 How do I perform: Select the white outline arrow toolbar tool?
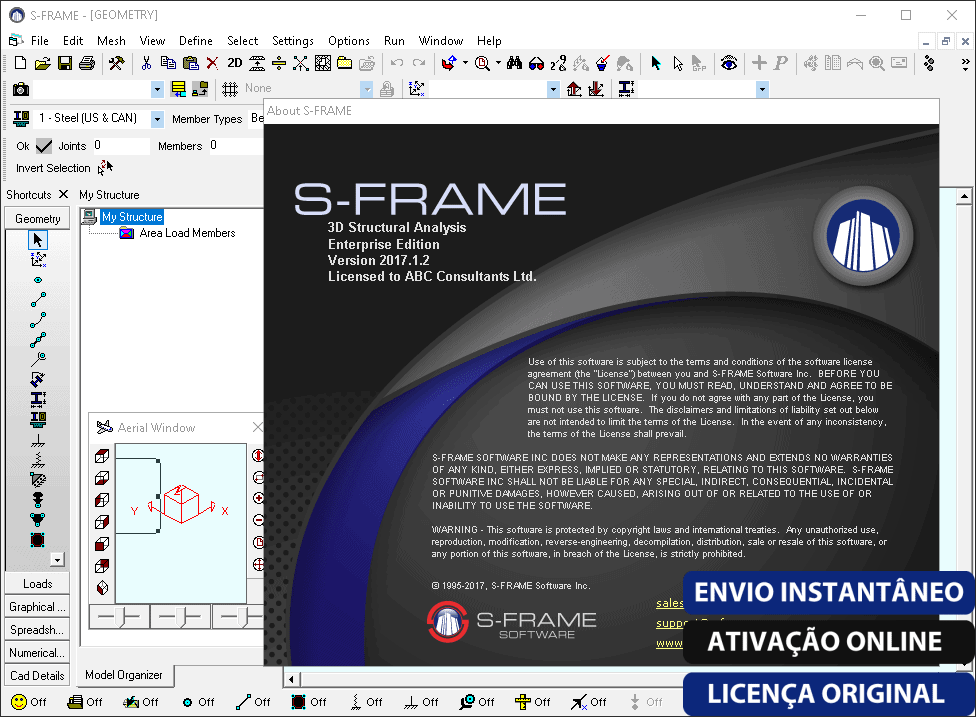pyautogui.click(x=678, y=63)
